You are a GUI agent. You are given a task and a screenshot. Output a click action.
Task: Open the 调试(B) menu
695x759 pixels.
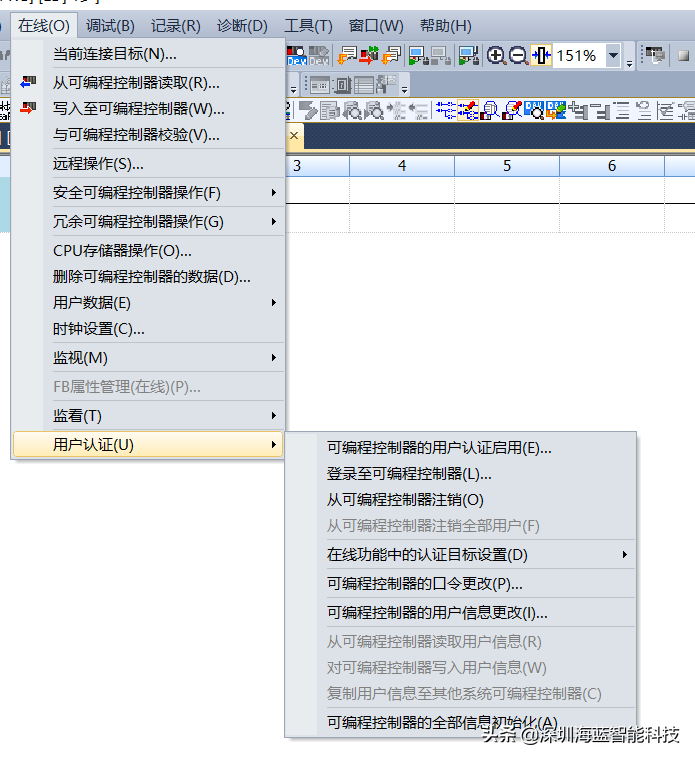click(110, 26)
